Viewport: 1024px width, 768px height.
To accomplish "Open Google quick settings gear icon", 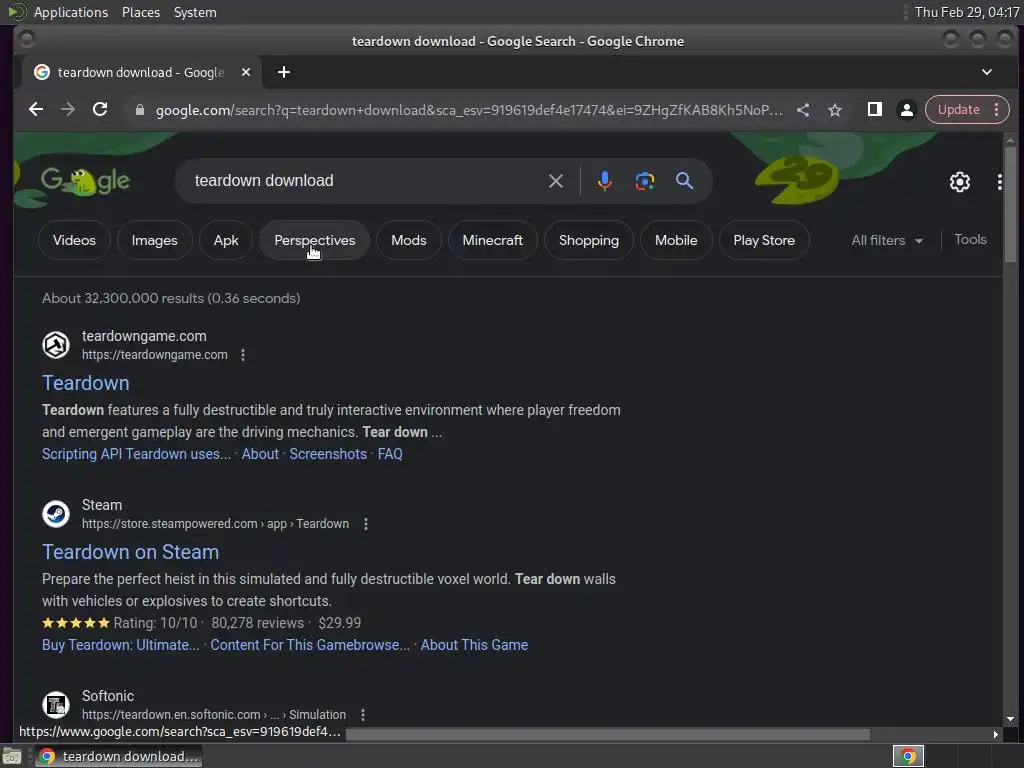I will tap(959, 182).
